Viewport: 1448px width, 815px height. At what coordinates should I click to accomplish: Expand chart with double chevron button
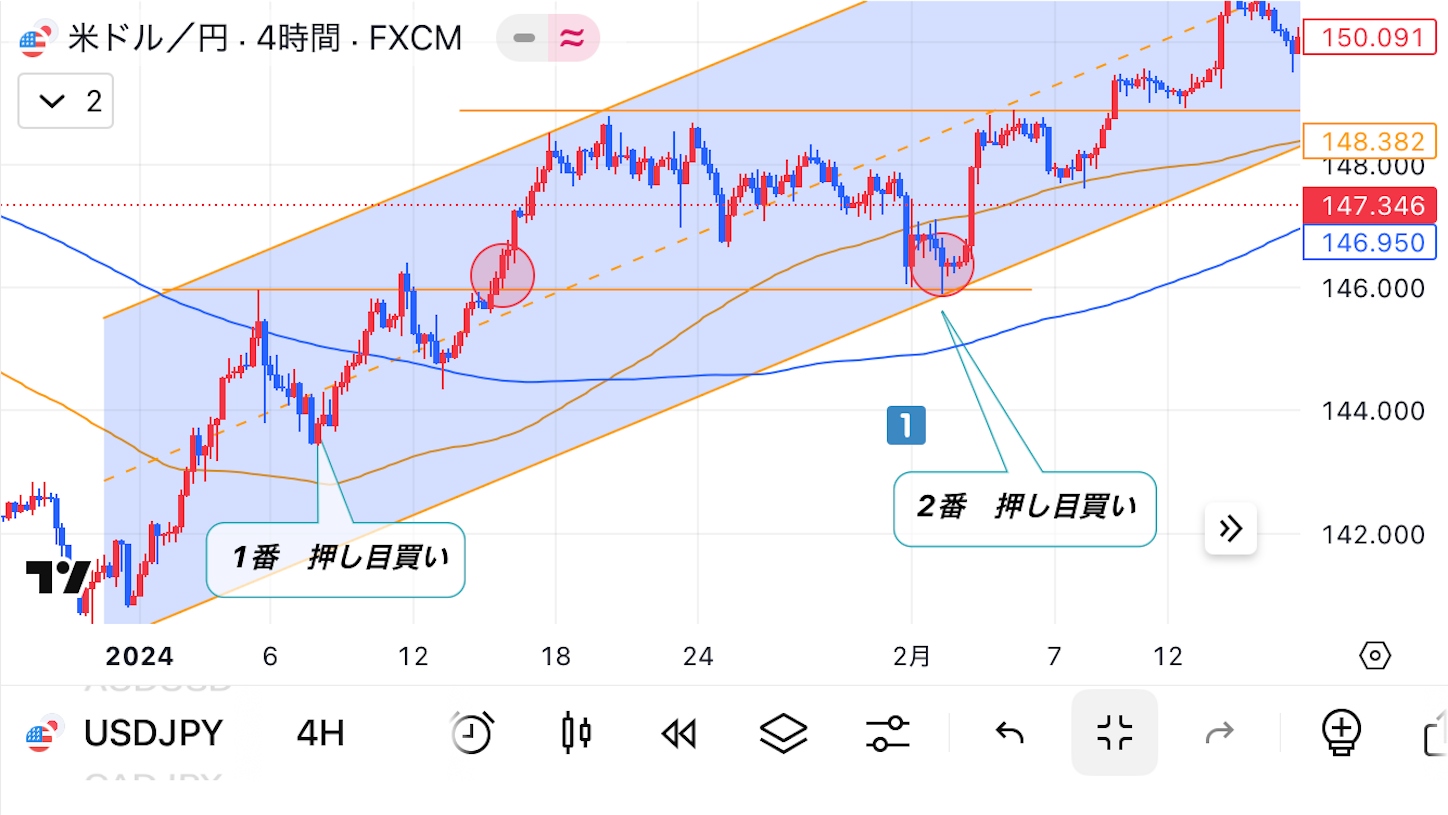pyautogui.click(x=1231, y=528)
